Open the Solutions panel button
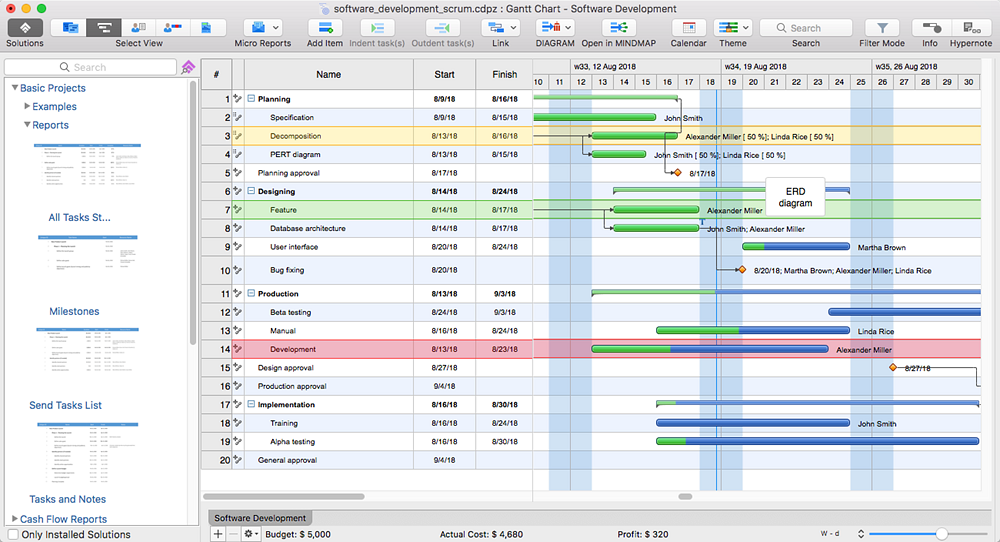 [25, 29]
